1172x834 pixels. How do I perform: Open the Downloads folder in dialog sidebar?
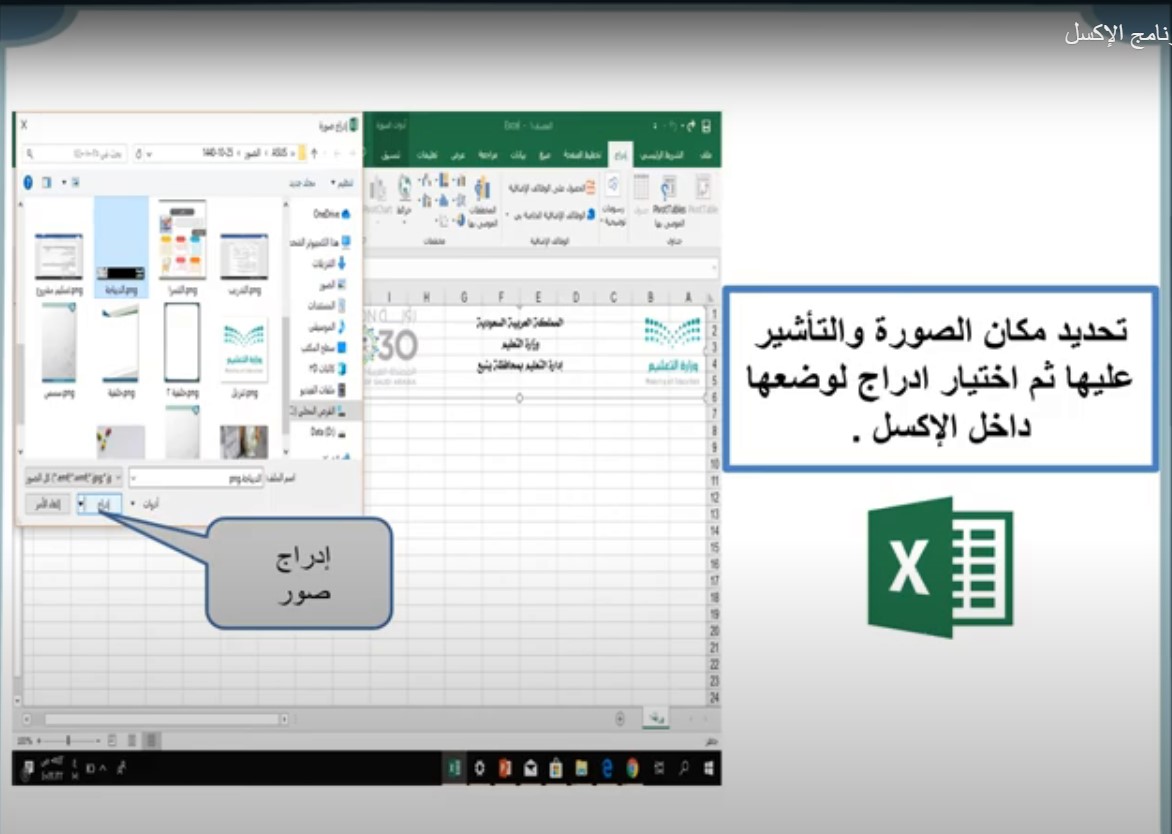(x=329, y=263)
